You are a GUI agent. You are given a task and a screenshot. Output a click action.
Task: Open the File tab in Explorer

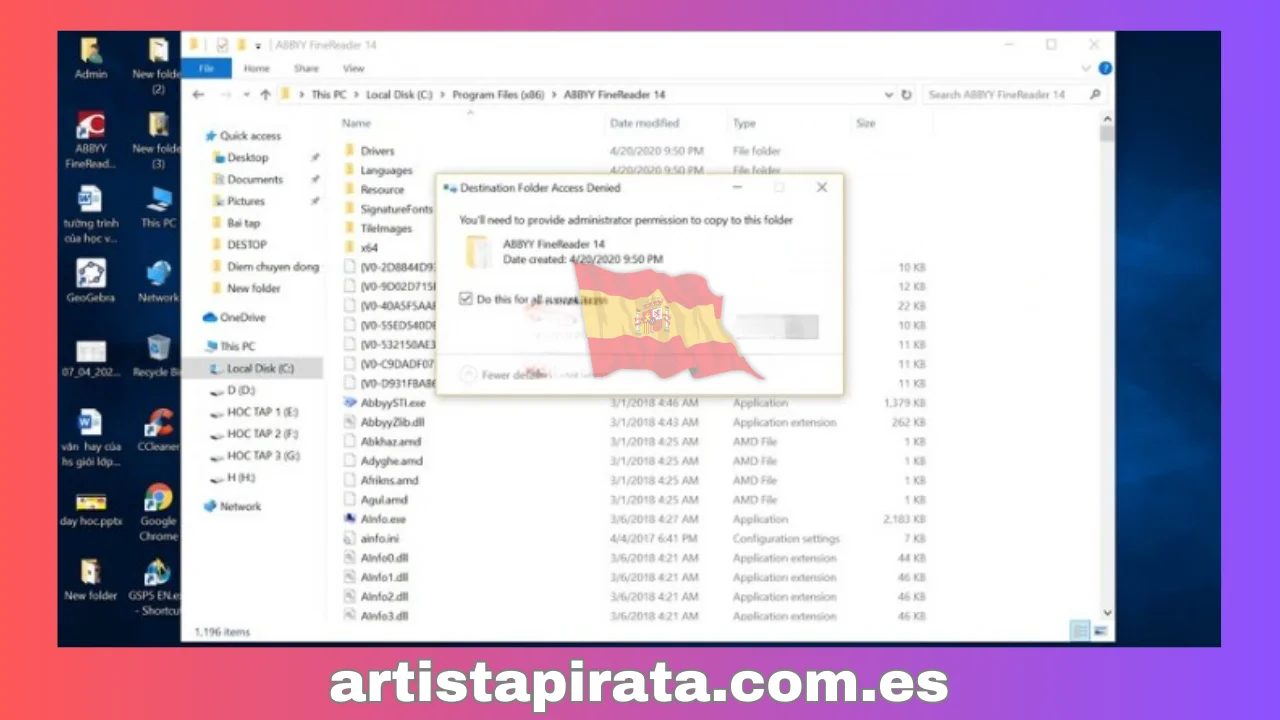click(207, 69)
